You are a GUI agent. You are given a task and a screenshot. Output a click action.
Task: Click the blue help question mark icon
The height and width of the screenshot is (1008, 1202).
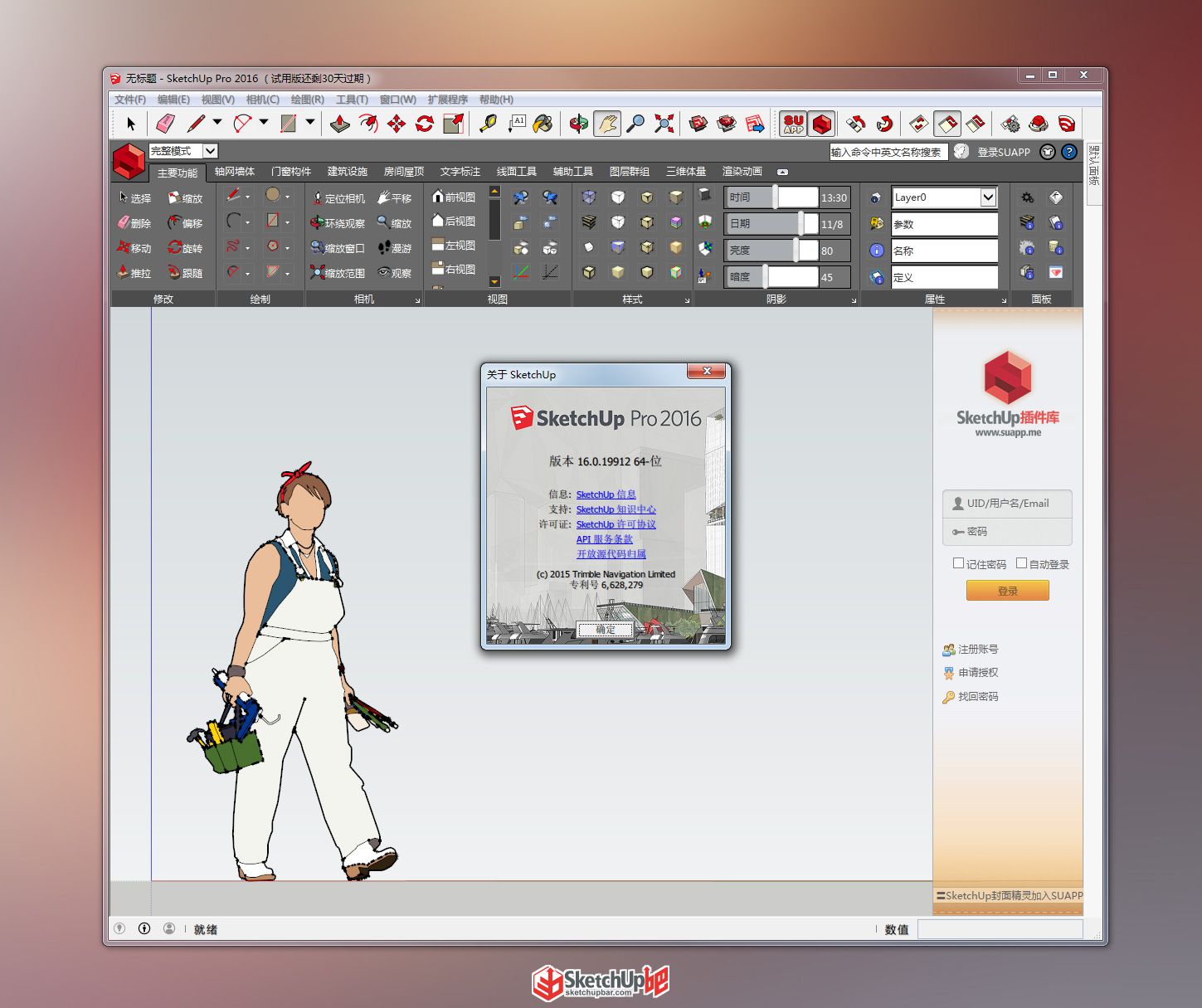pos(1069,152)
